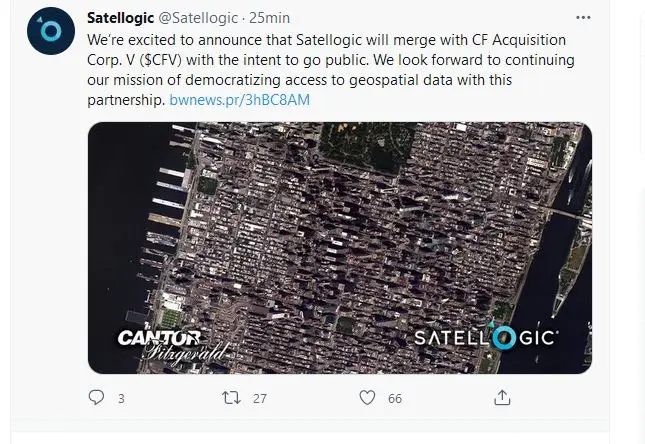Viewport: 645px width, 444px height.
Task: Open the Satellogic profile avatar
Action: coord(51,31)
